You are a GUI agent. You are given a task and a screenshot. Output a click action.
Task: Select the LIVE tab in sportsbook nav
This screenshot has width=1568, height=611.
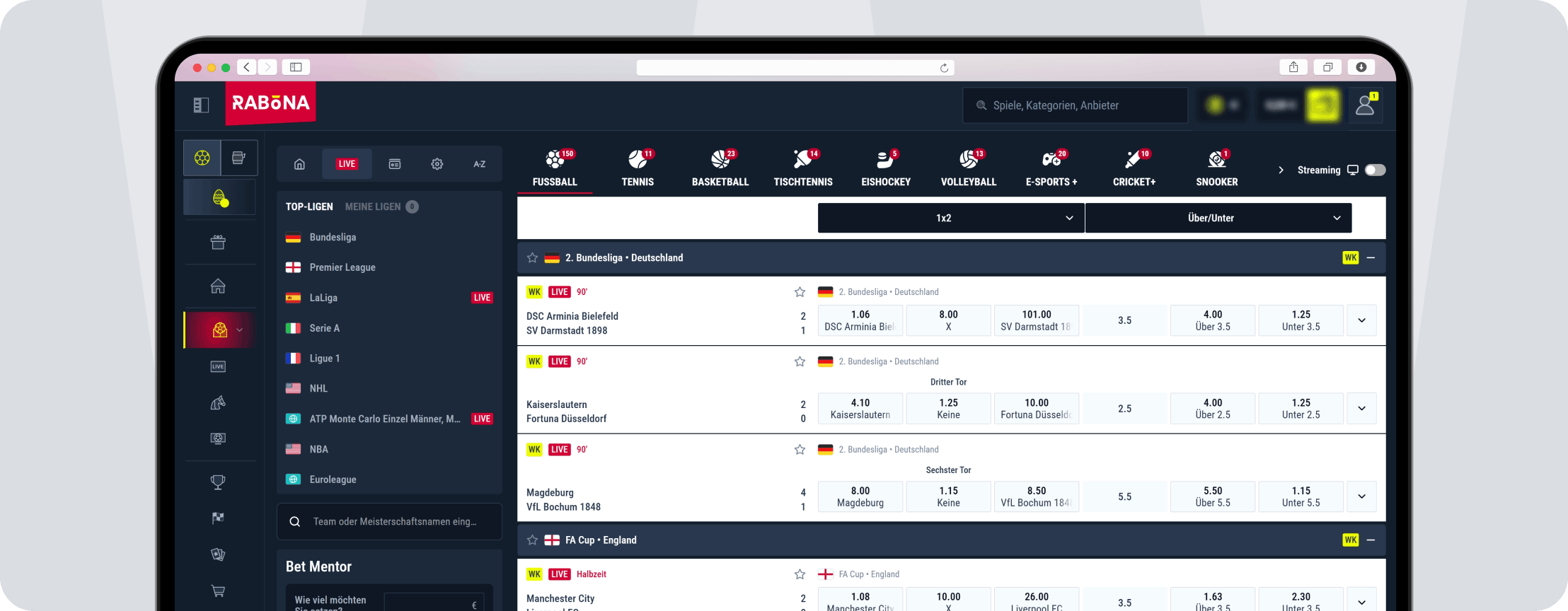click(x=347, y=164)
